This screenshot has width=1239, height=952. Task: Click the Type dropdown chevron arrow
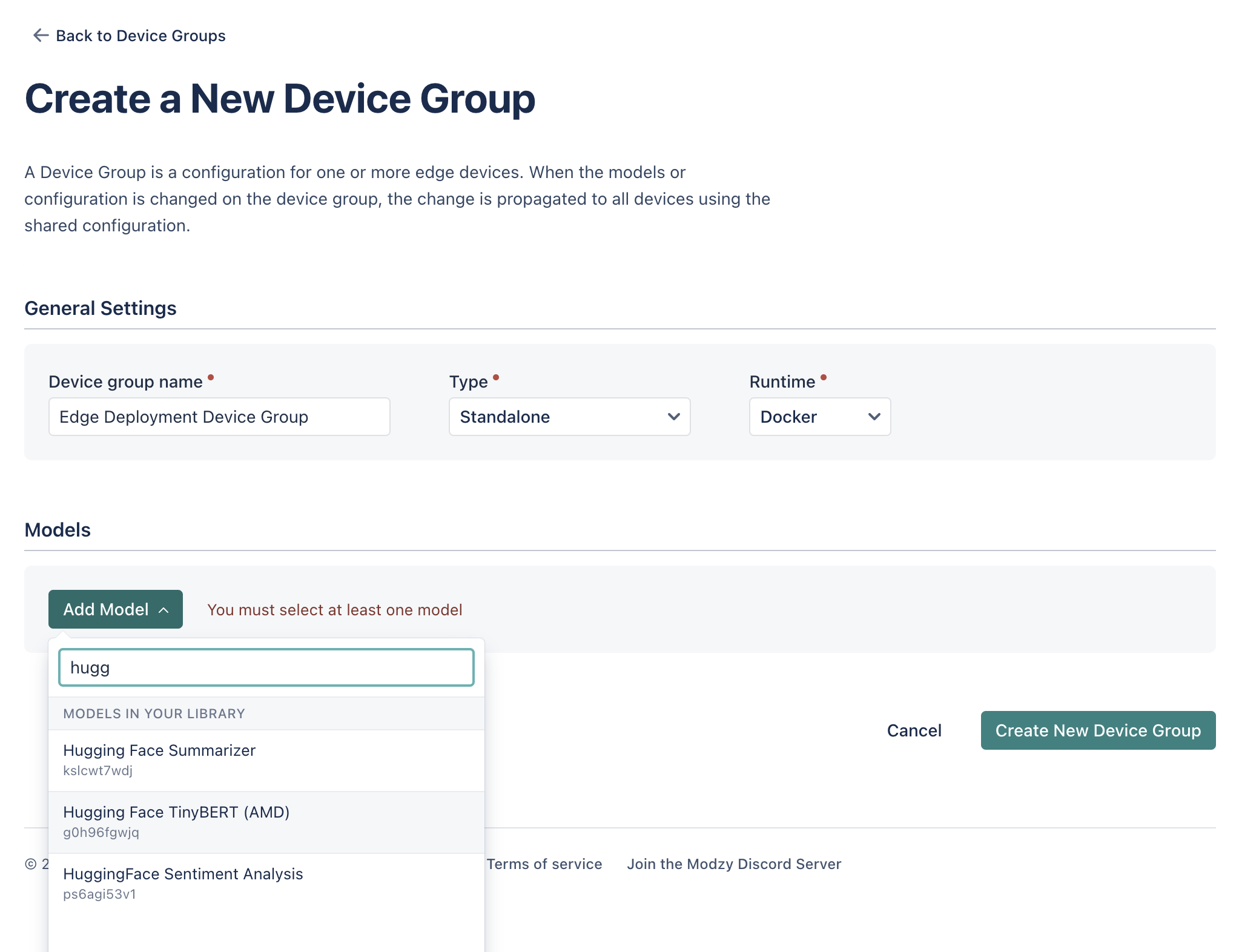pyautogui.click(x=673, y=417)
